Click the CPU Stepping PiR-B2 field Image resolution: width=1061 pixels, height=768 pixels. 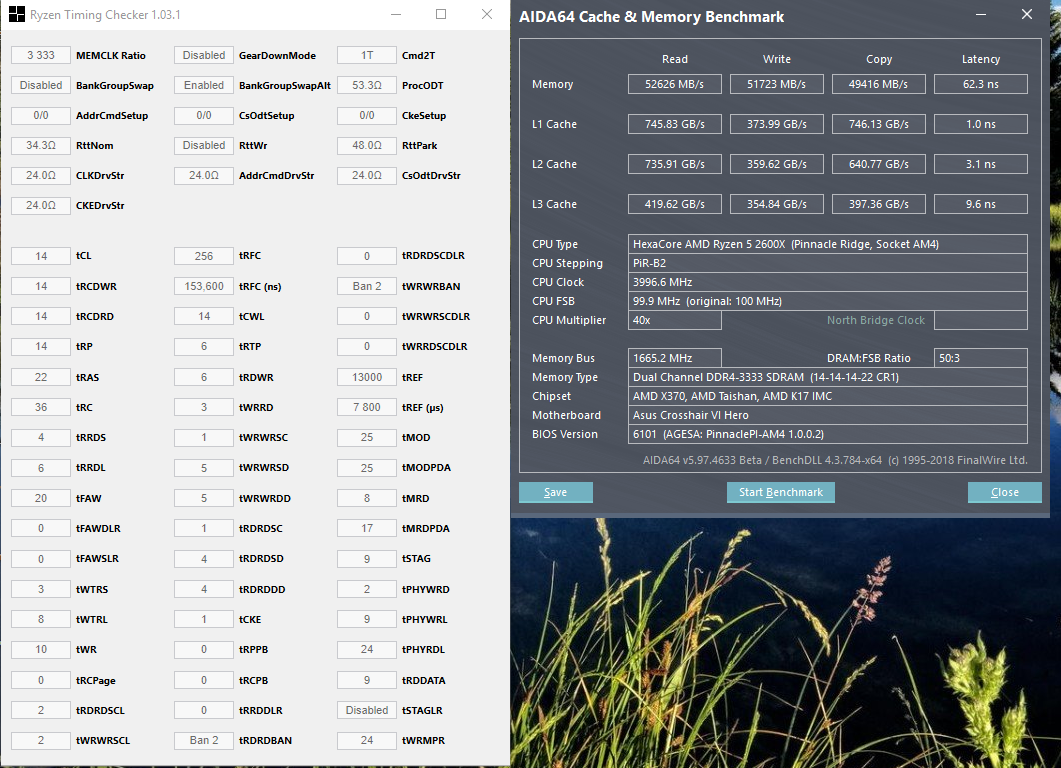coord(828,263)
